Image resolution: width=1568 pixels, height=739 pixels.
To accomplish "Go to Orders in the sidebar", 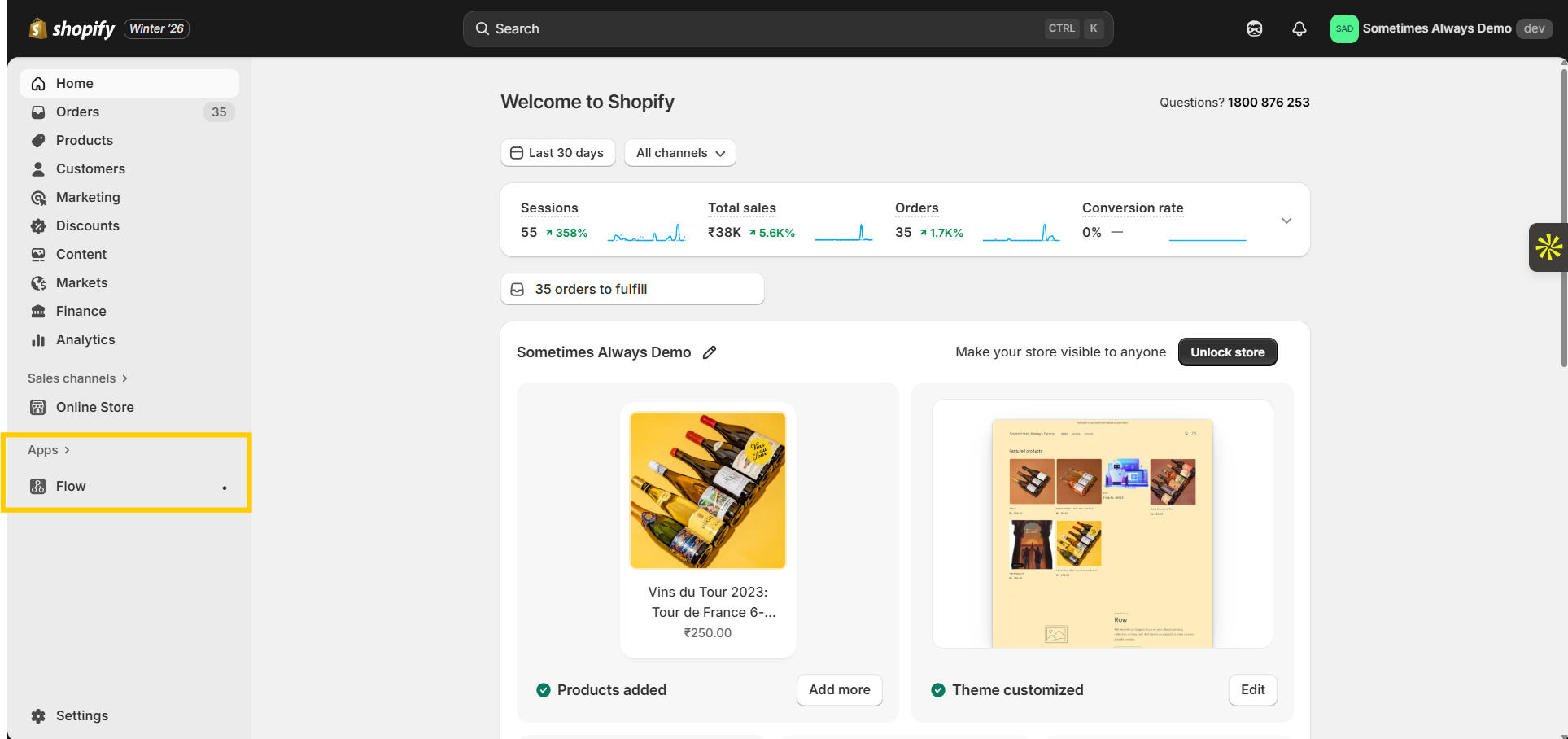I will 77,112.
